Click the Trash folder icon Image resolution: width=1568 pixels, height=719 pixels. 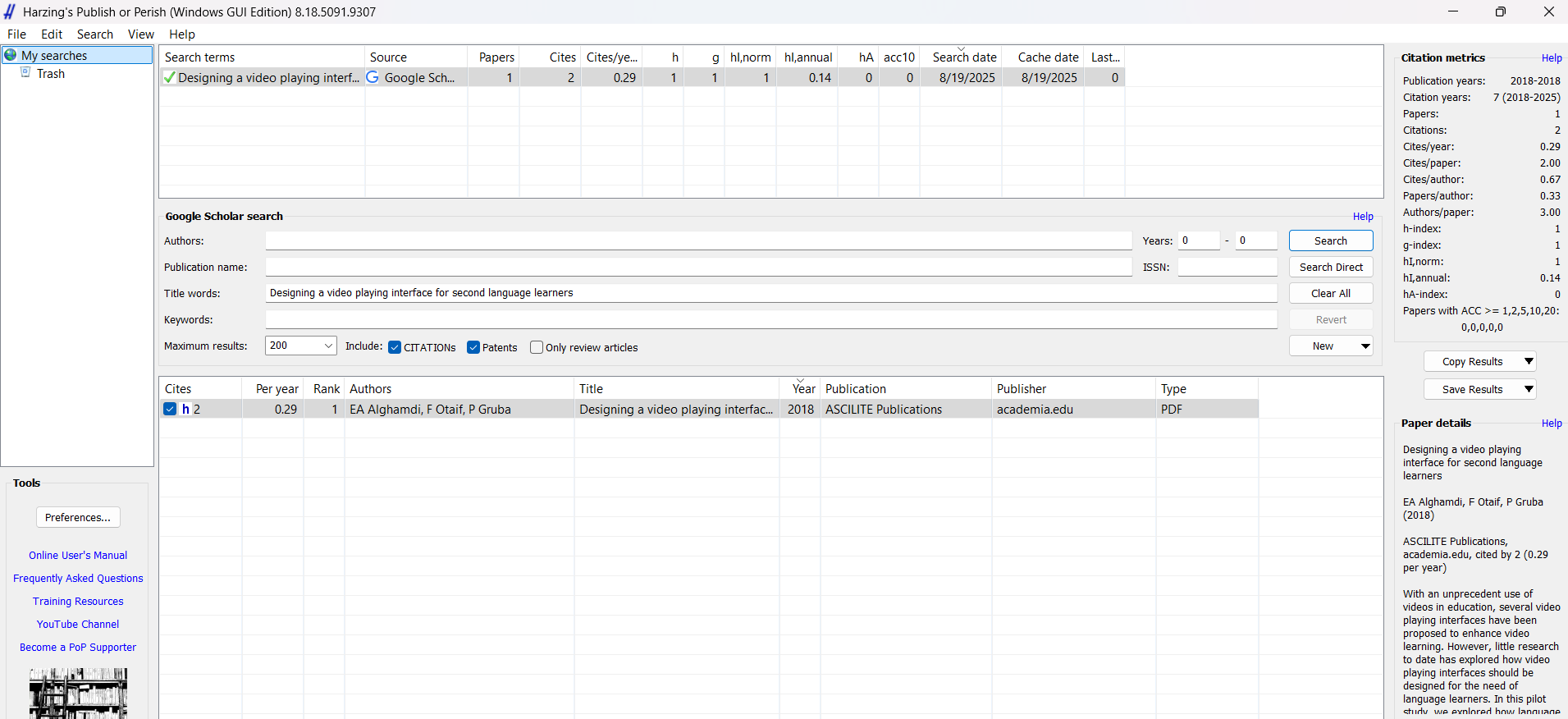[x=25, y=72]
